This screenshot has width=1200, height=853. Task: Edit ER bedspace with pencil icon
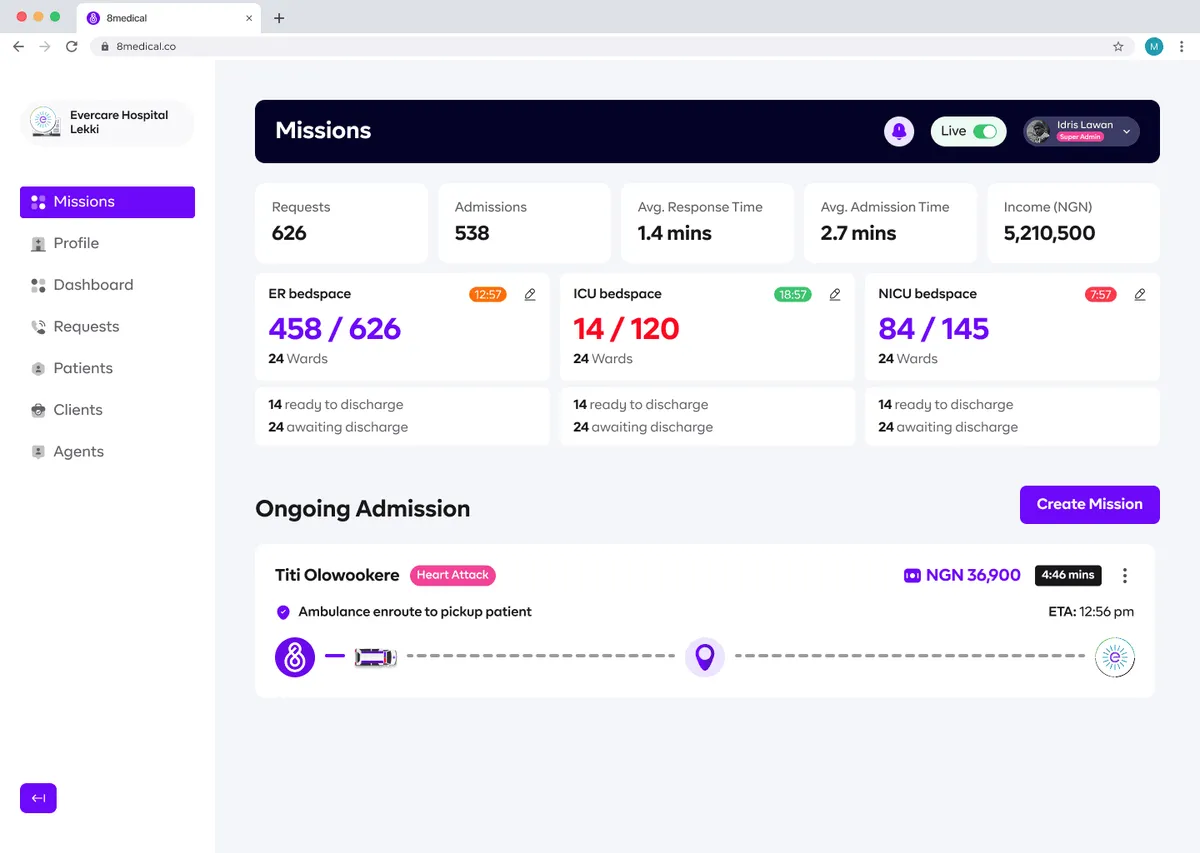530,295
